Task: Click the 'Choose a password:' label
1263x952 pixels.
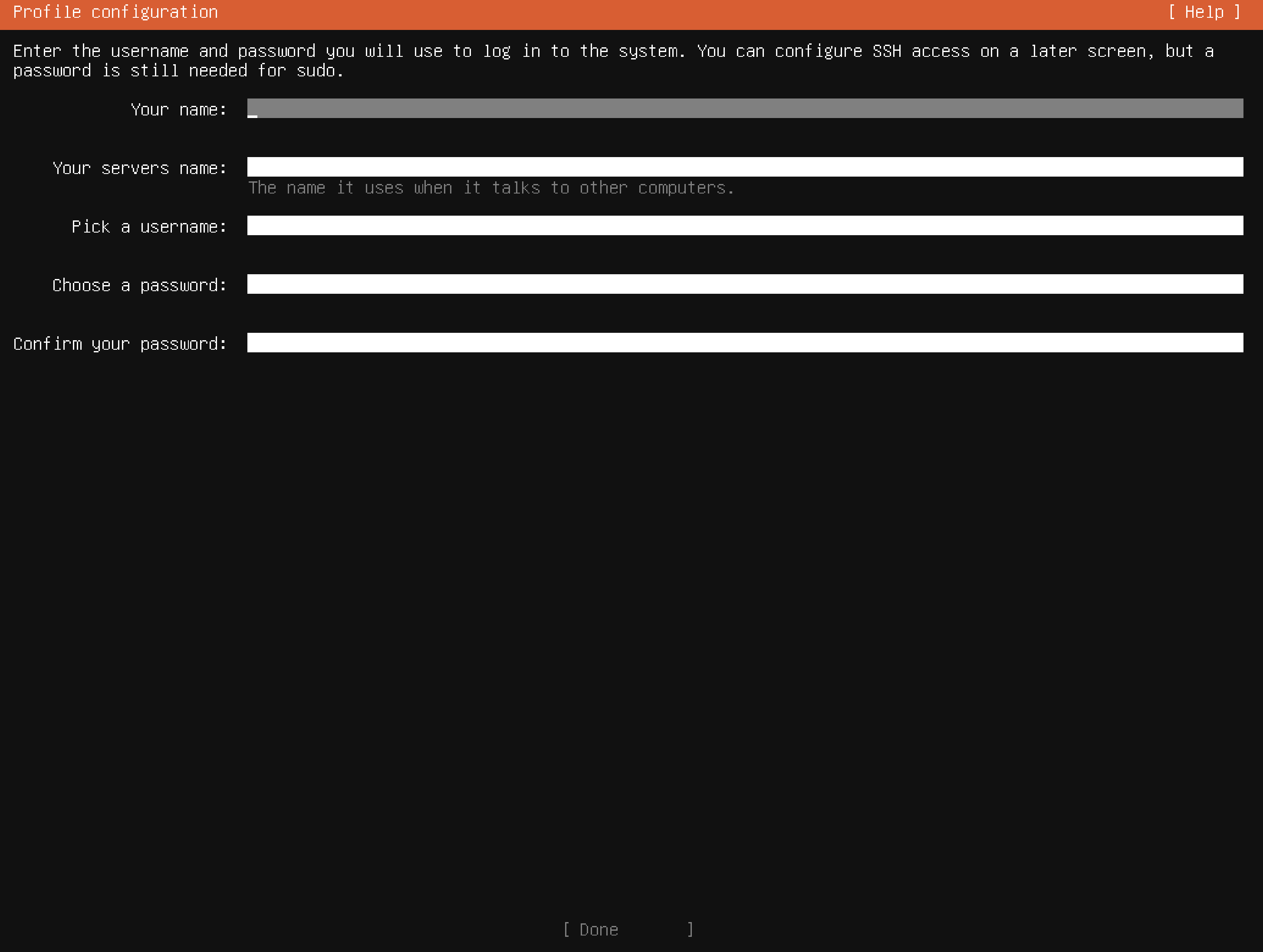Action: tap(139, 286)
